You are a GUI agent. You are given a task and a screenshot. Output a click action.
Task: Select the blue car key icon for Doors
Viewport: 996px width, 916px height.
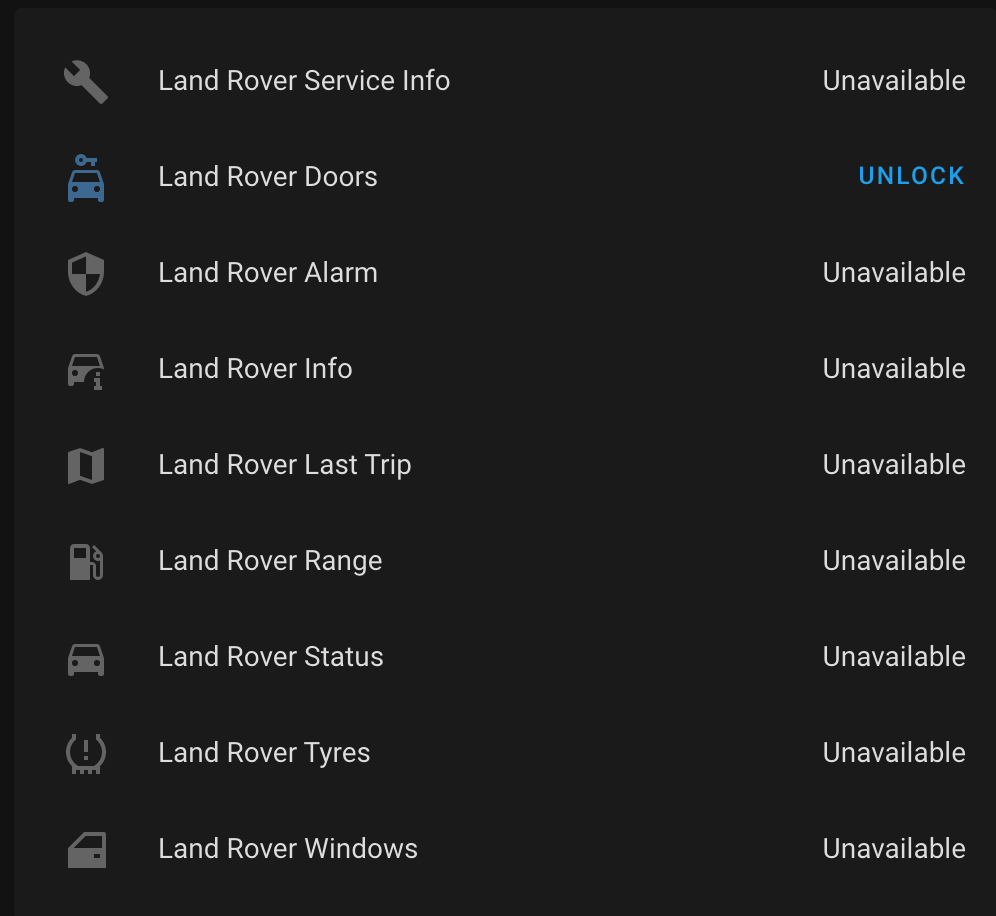(x=85, y=176)
